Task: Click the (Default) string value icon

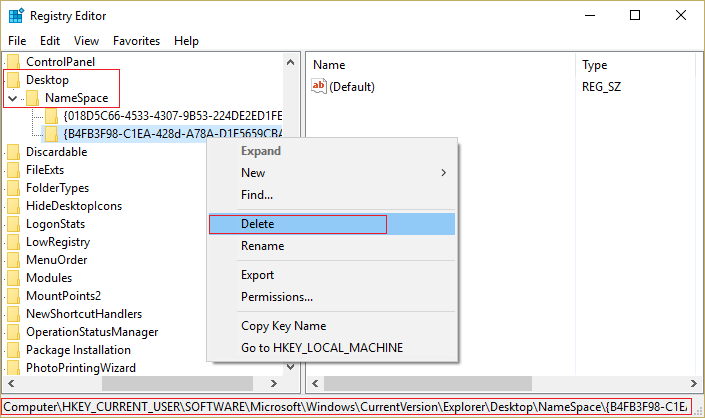Action: click(x=320, y=87)
